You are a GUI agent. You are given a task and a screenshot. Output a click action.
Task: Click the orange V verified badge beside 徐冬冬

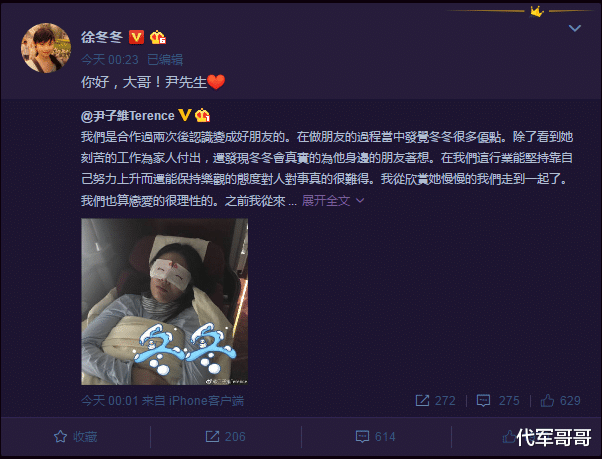click(136, 37)
